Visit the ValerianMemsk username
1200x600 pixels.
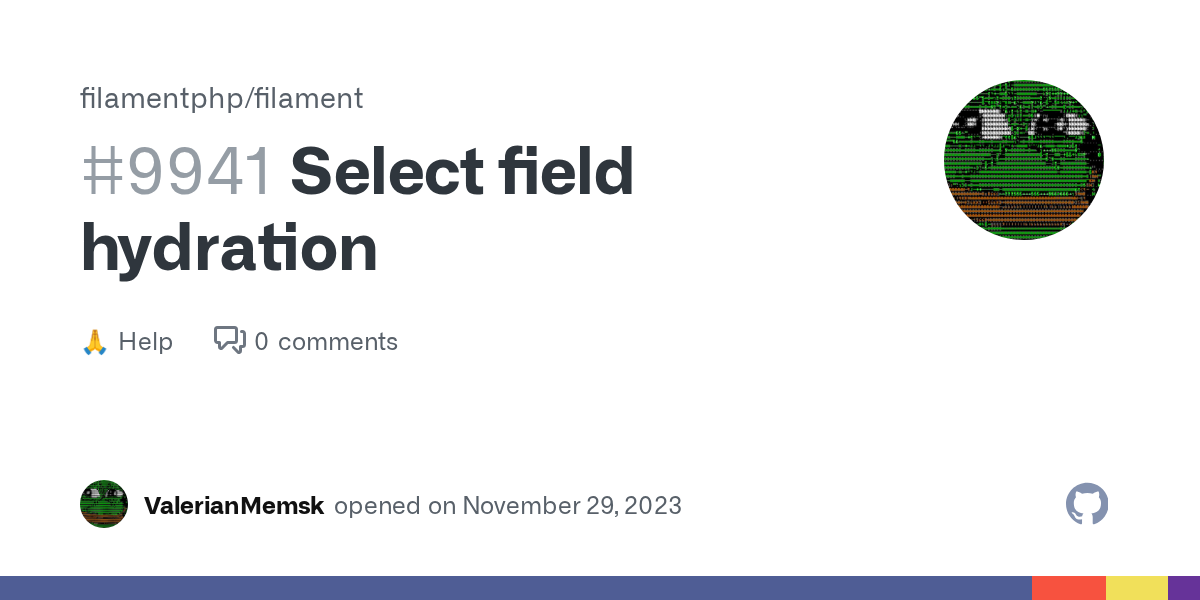click(x=234, y=506)
